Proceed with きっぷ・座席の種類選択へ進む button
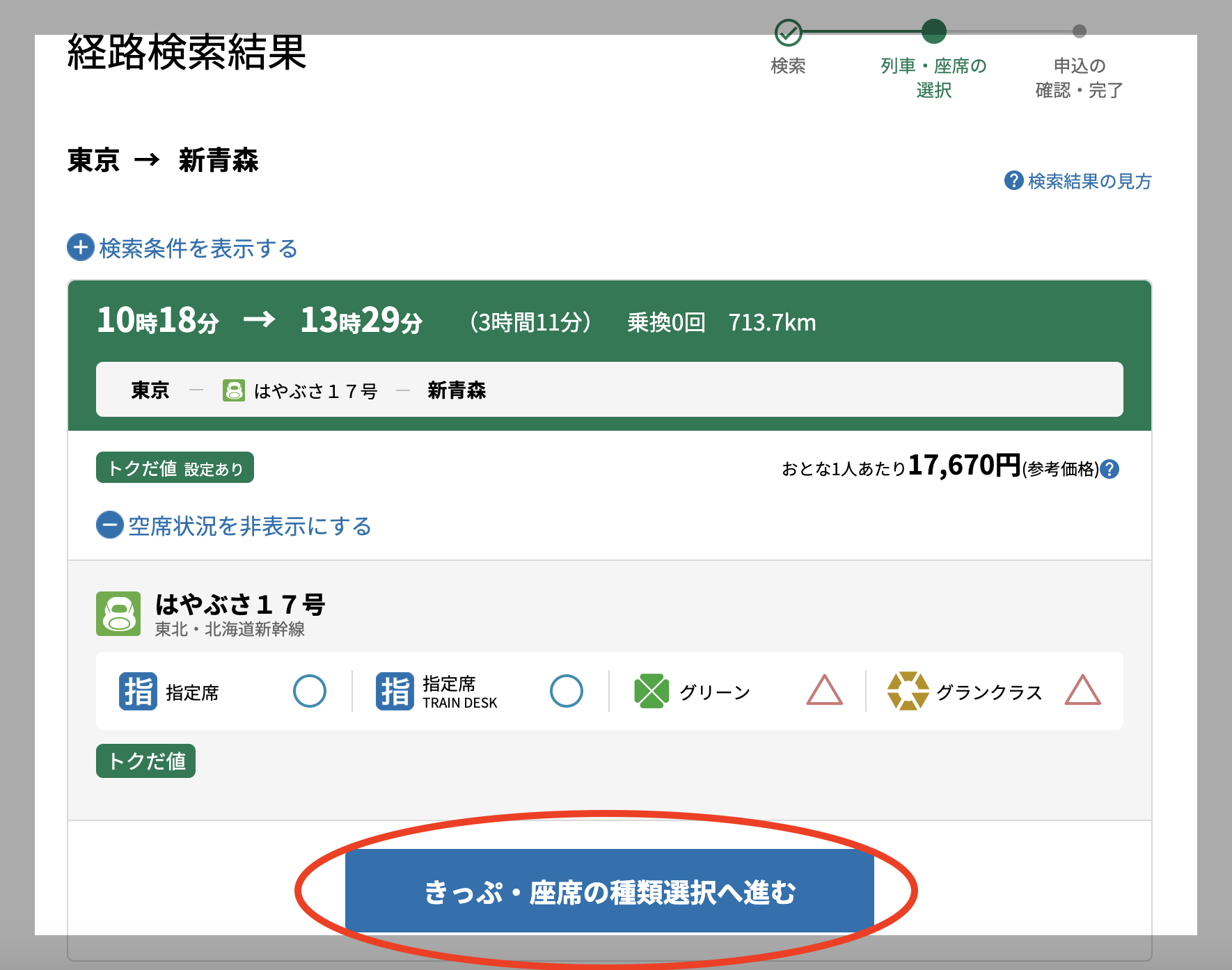1232x970 pixels. click(x=610, y=891)
